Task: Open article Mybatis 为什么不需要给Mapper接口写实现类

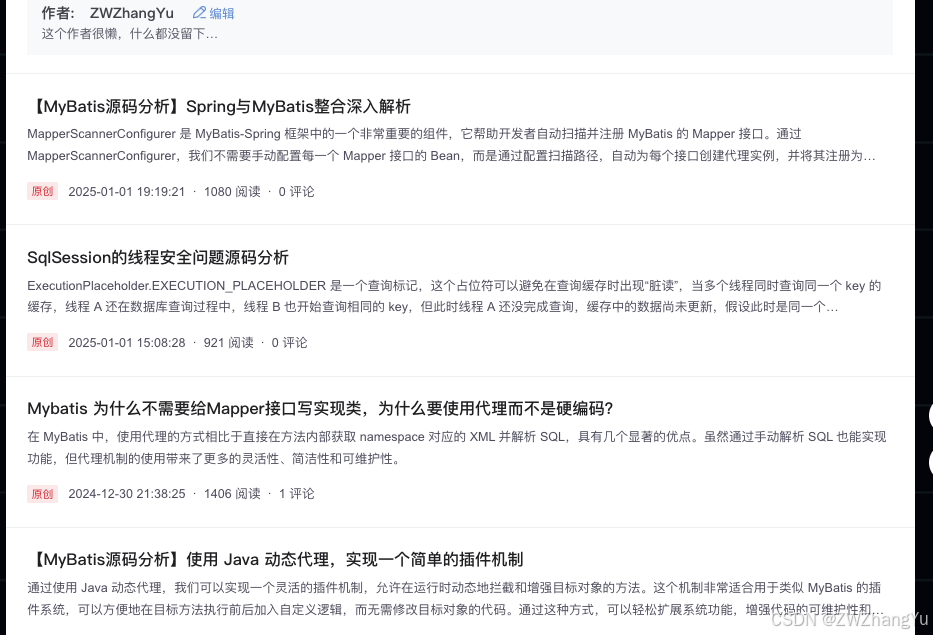Action: point(320,409)
